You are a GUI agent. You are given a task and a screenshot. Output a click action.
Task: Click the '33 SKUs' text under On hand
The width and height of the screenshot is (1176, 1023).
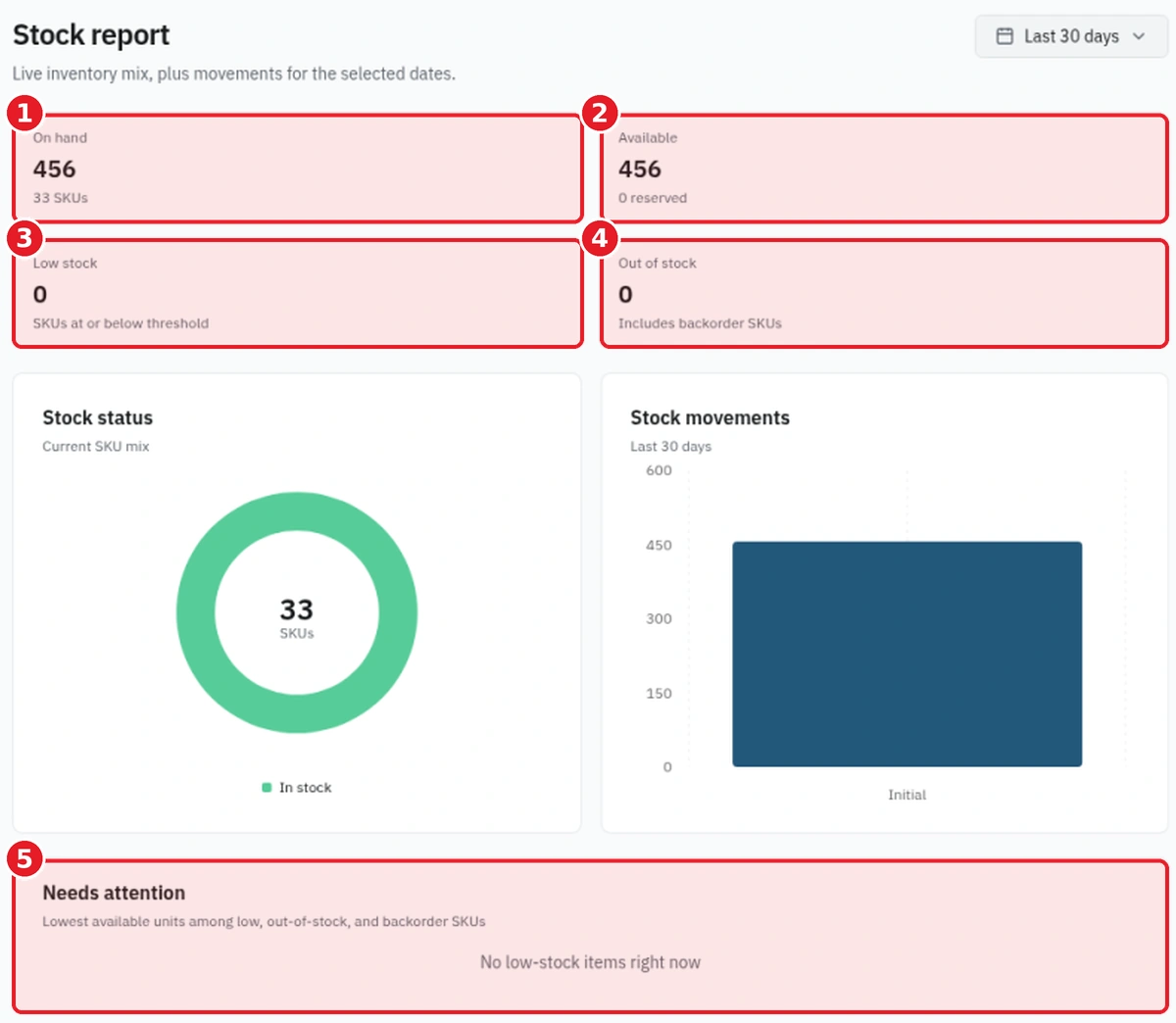click(x=61, y=198)
